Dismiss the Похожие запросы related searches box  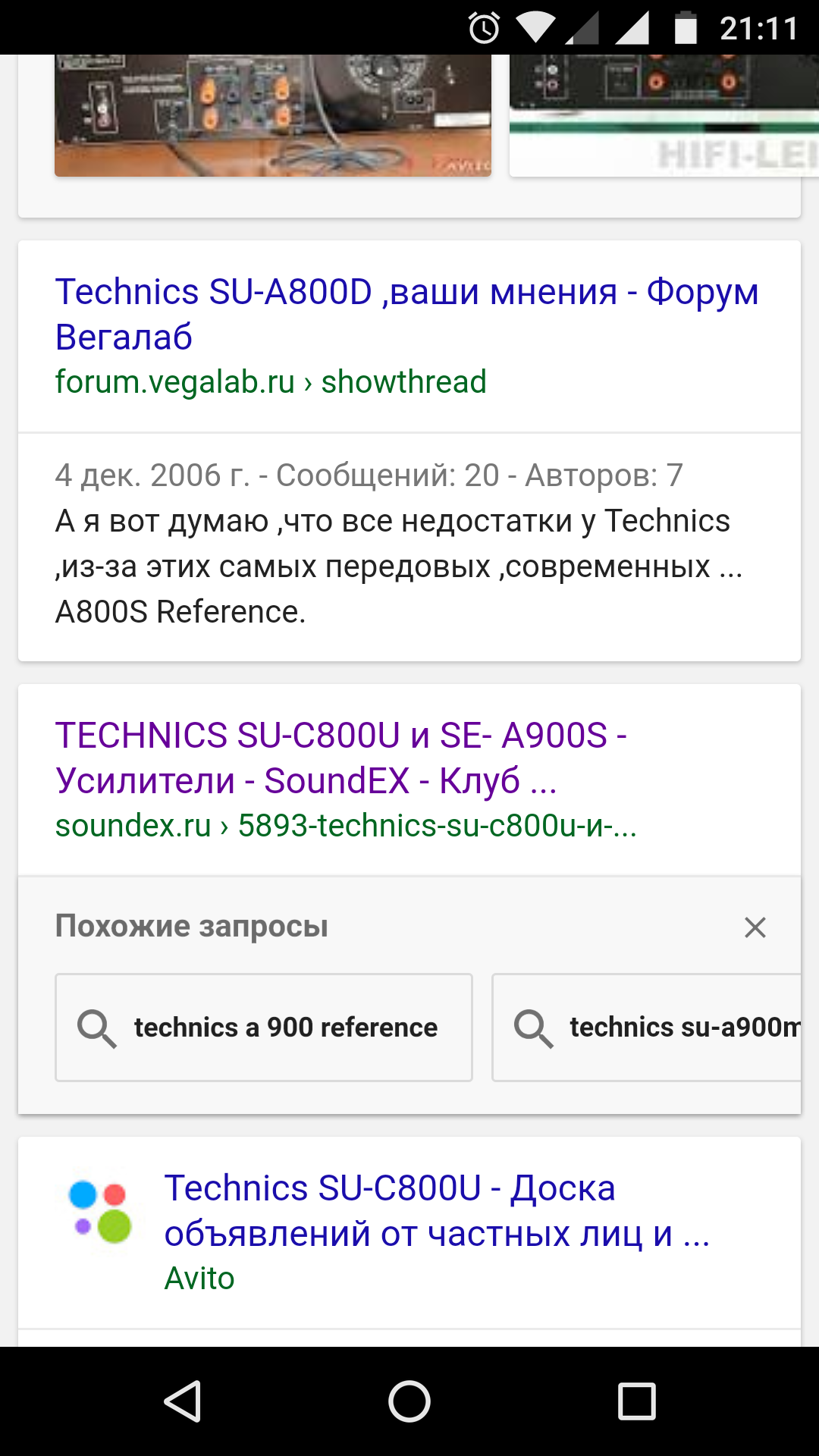tap(755, 927)
